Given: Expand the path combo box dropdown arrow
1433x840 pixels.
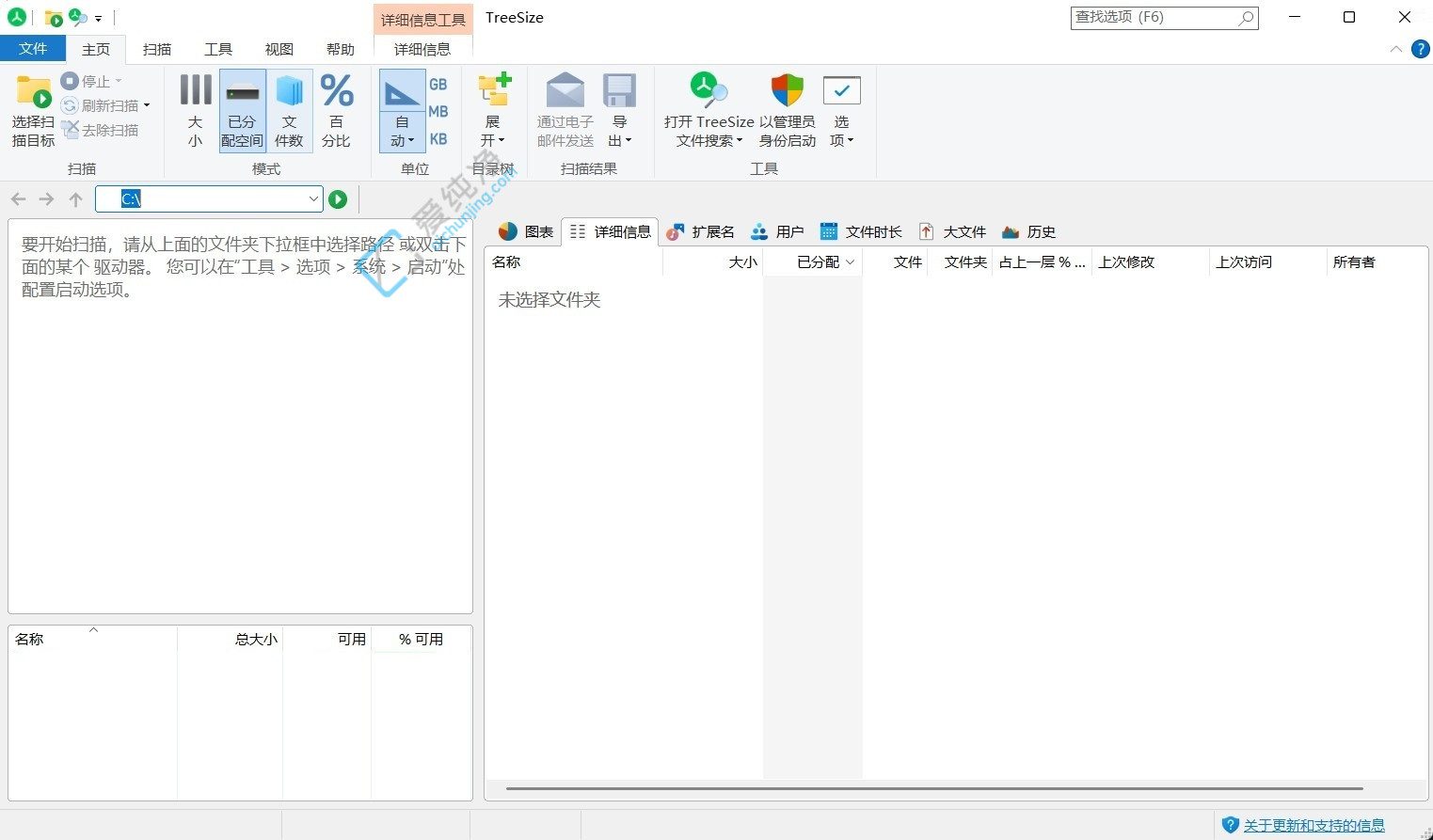Looking at the screenshot, I should (x=314, y=198).
